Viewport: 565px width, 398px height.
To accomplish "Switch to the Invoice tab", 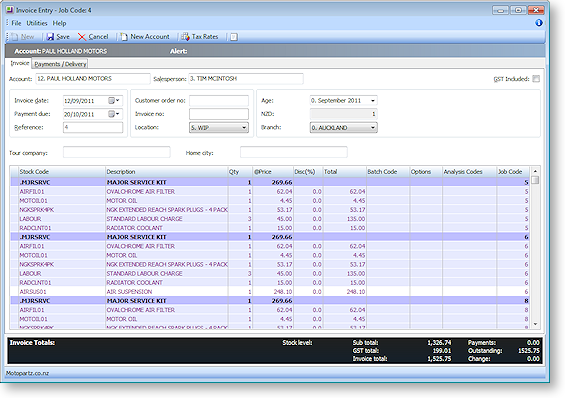I will 19,63.
